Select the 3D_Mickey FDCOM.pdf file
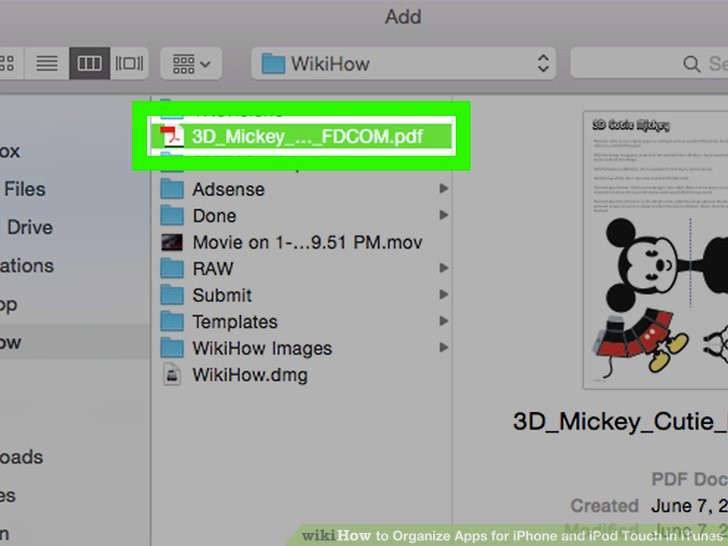This screenshot has width=728, height=546. pos(301,136)
